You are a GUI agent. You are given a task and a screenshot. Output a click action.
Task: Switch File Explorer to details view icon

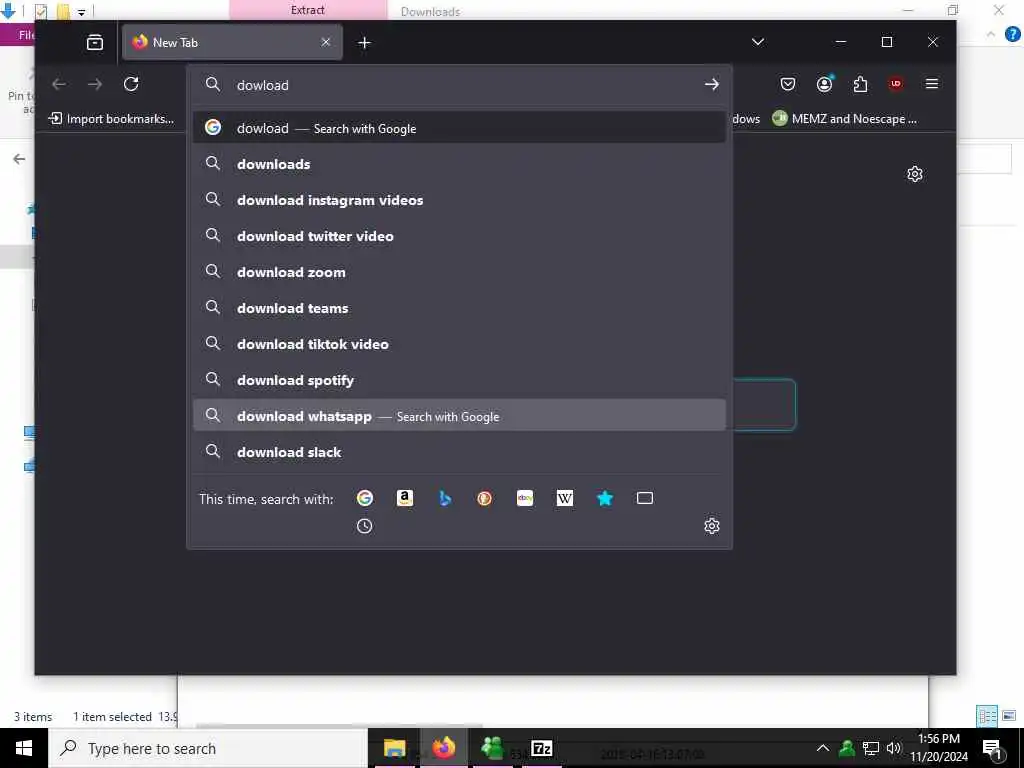(987, 716)
